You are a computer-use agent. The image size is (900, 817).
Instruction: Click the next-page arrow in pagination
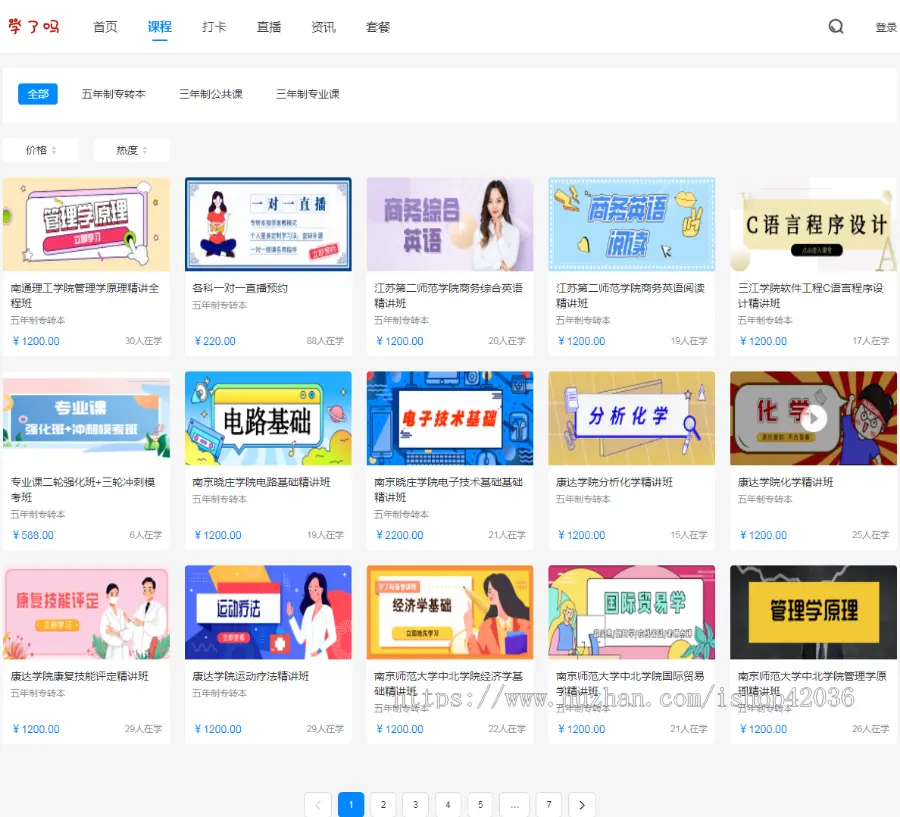click(x=582, y=804)
